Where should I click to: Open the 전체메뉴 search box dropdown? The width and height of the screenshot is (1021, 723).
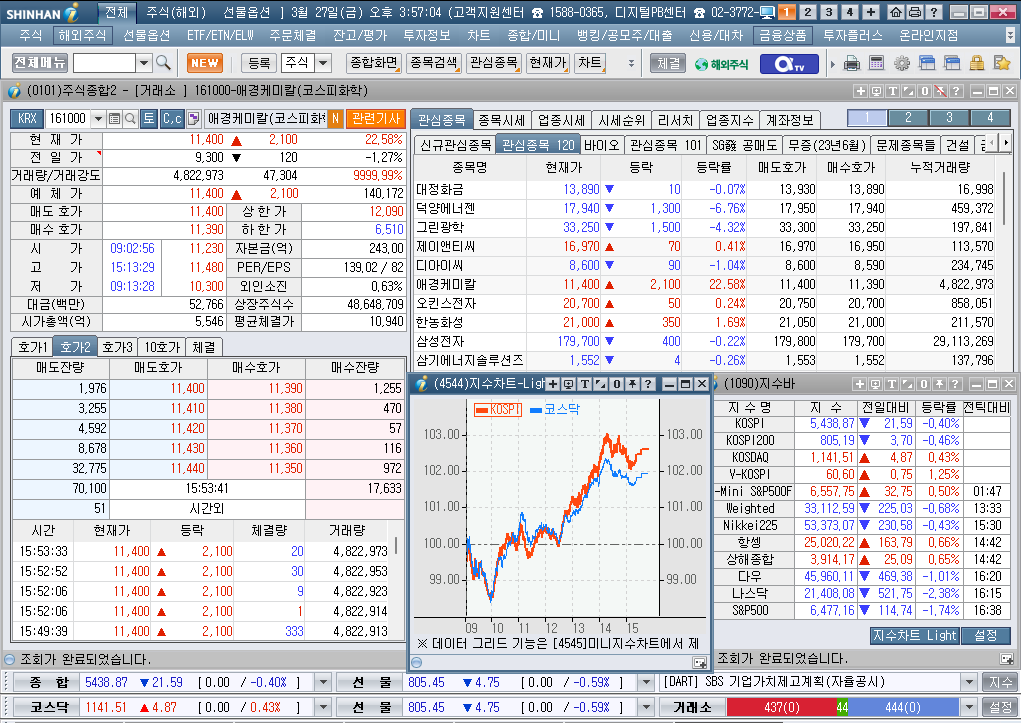(x=144, y=63)
